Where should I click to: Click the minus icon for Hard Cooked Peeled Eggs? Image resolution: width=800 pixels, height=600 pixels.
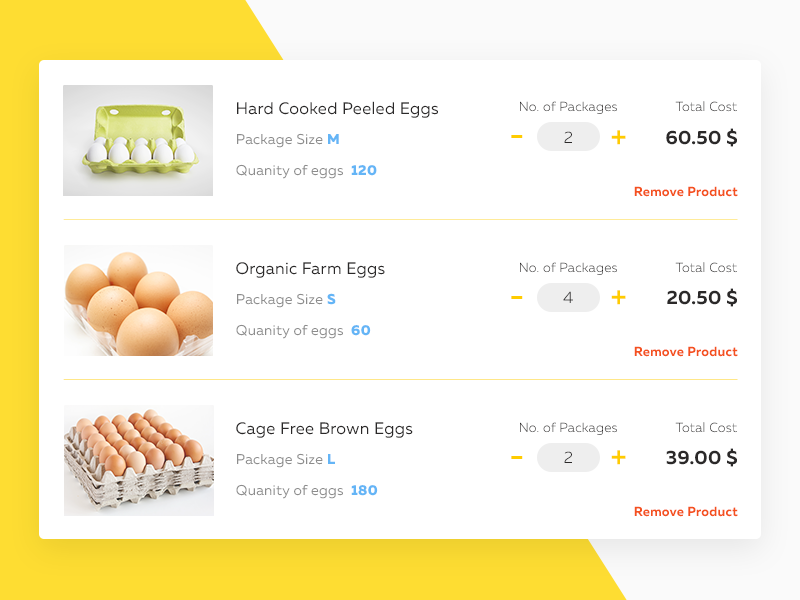tap(518, 136)
